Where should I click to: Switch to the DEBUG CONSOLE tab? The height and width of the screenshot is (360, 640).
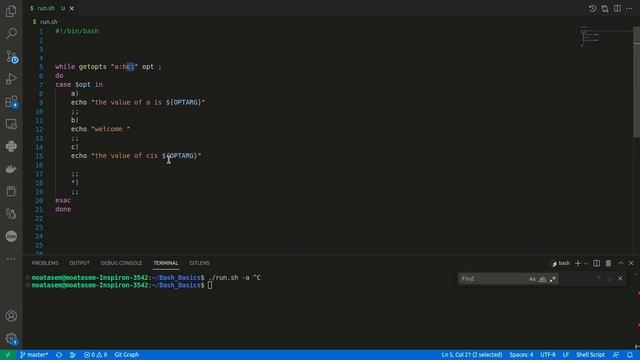pyautogui.click(x=121, y=263)
